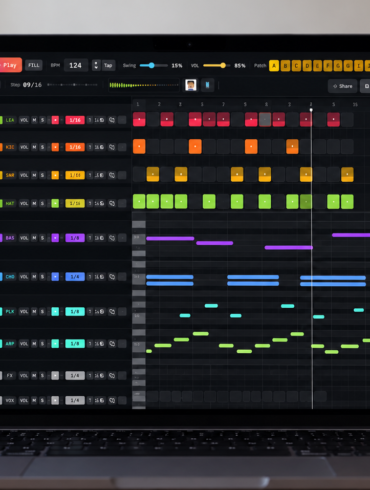370x490 pixels.
Task: Click the circular-arrows icon in the BAS track row
Action: pyautogui.click(x=112, y=238)
